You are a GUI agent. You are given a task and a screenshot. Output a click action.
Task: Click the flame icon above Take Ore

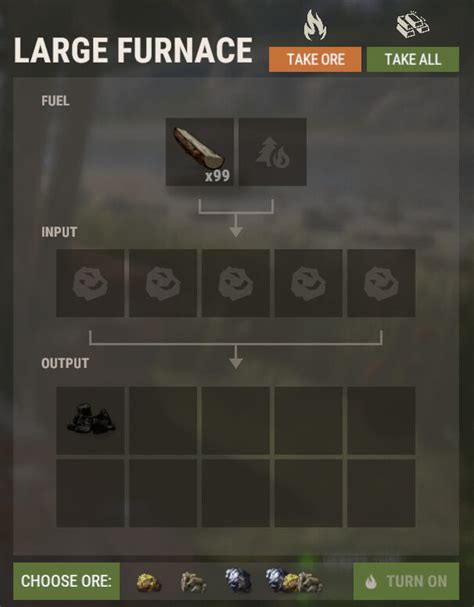click(x=315, y=26)
